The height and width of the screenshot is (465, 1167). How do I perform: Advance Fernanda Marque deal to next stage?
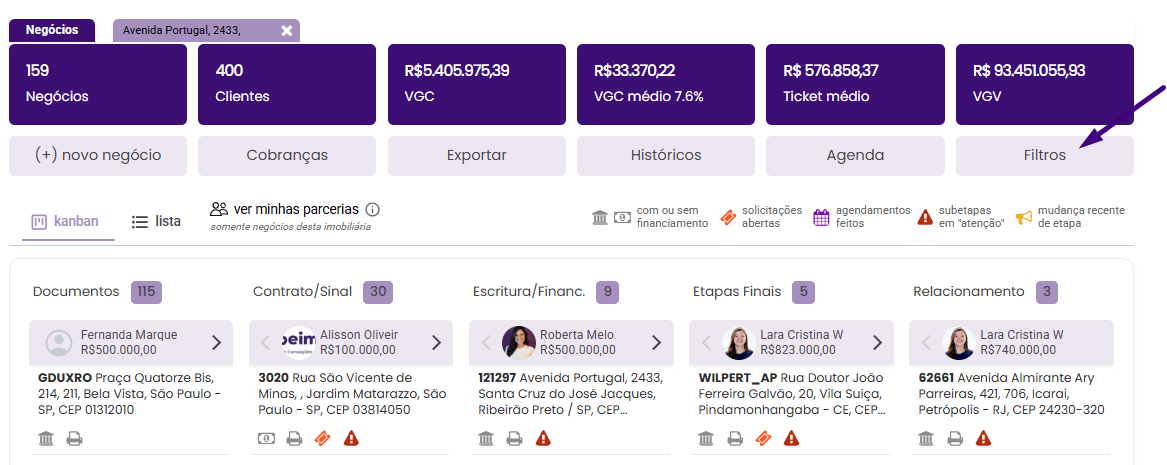[x=216, y=343]
